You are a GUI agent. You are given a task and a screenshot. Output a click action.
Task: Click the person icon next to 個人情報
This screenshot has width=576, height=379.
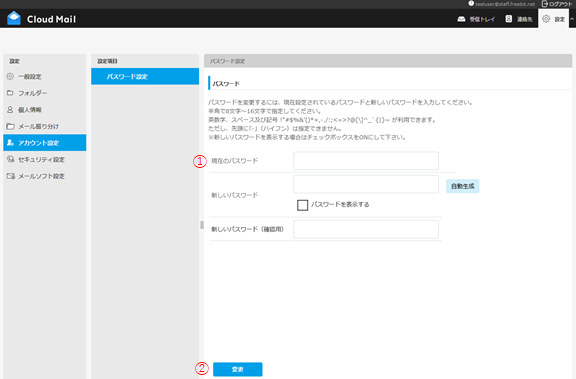click(x=10, y=109)
